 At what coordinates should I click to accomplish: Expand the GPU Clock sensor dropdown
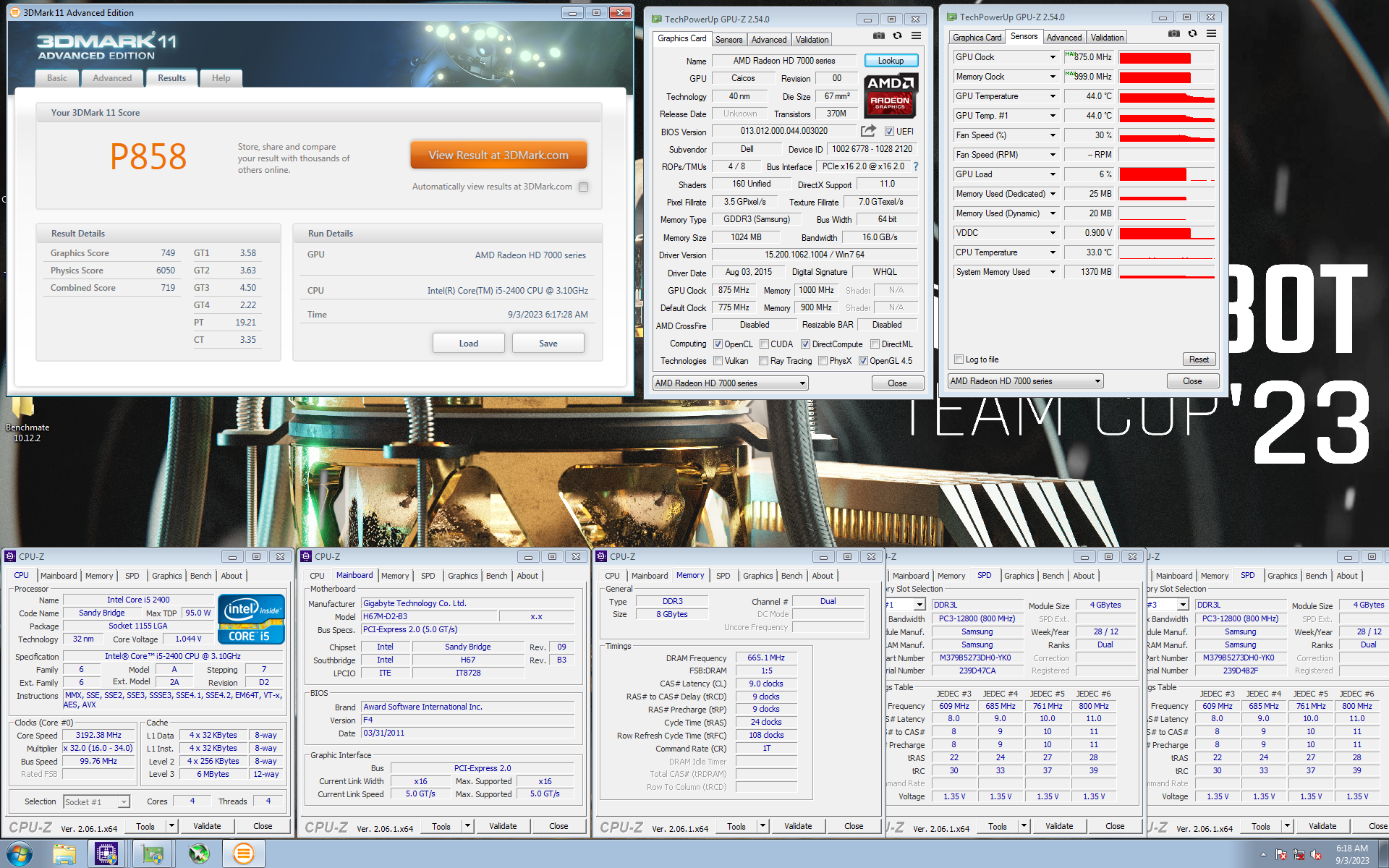[1053, 57]
